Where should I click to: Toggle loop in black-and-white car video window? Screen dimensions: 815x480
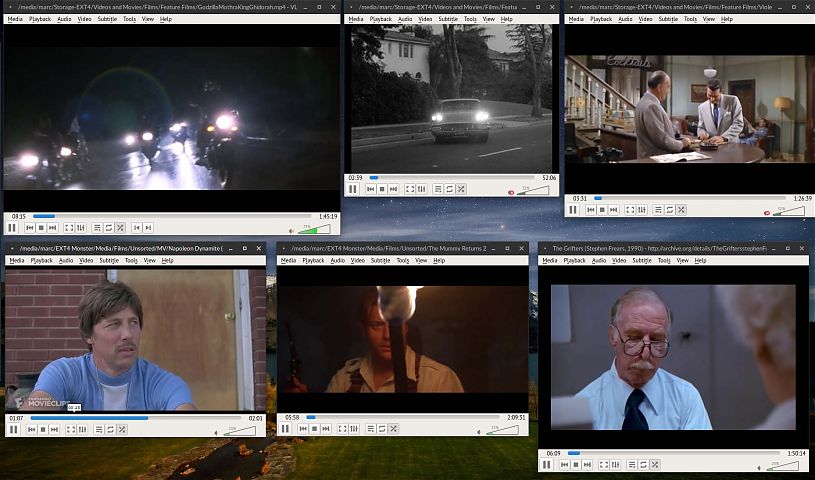(x=450, y=189)
